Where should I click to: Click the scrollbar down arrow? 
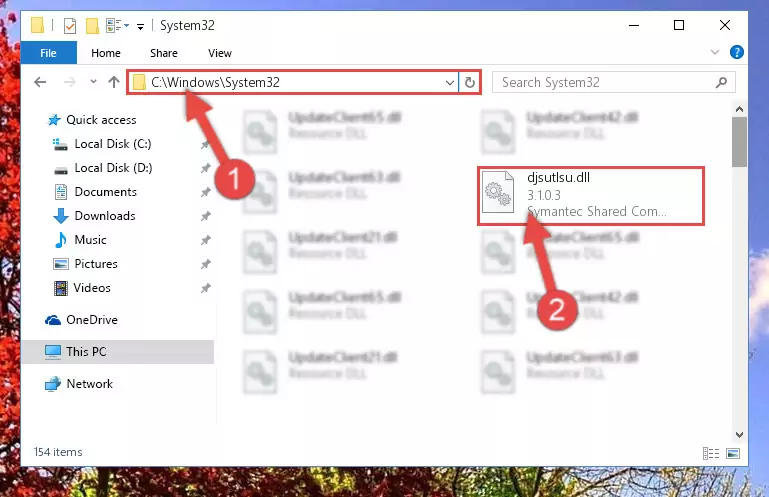[x=739, y=435]
